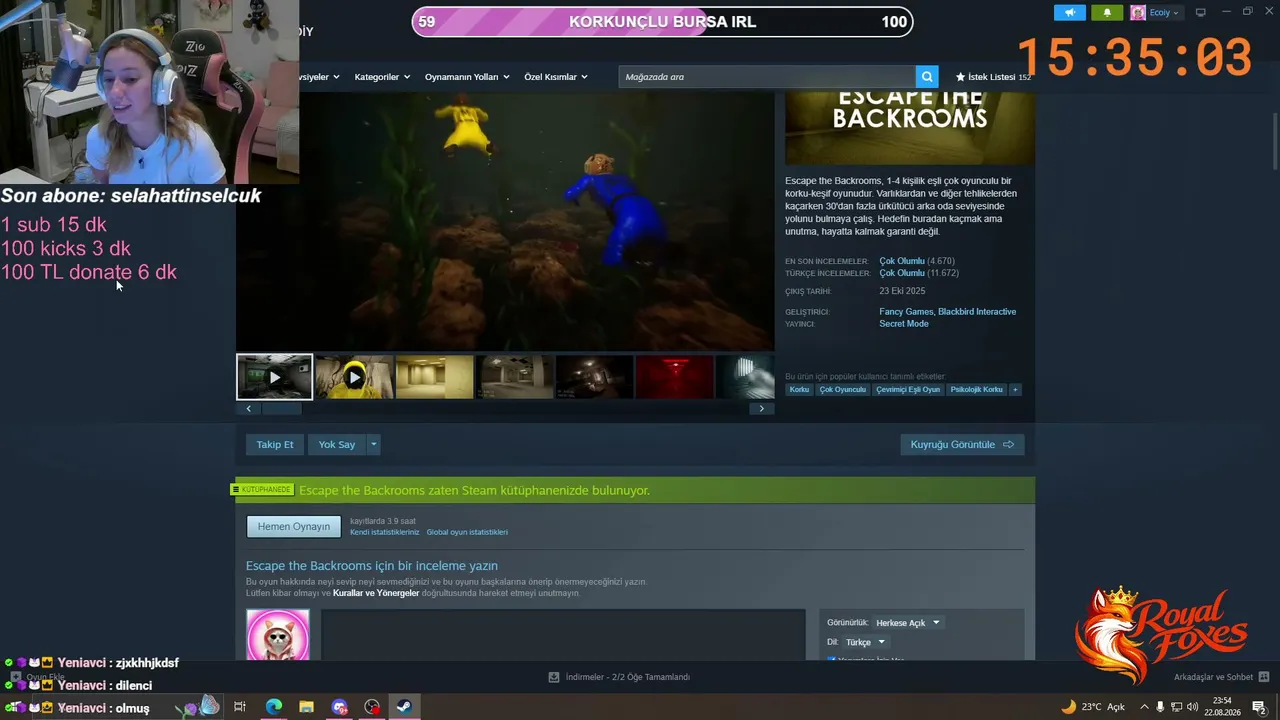Open the Friends and Chat icon

(1264, 677)
